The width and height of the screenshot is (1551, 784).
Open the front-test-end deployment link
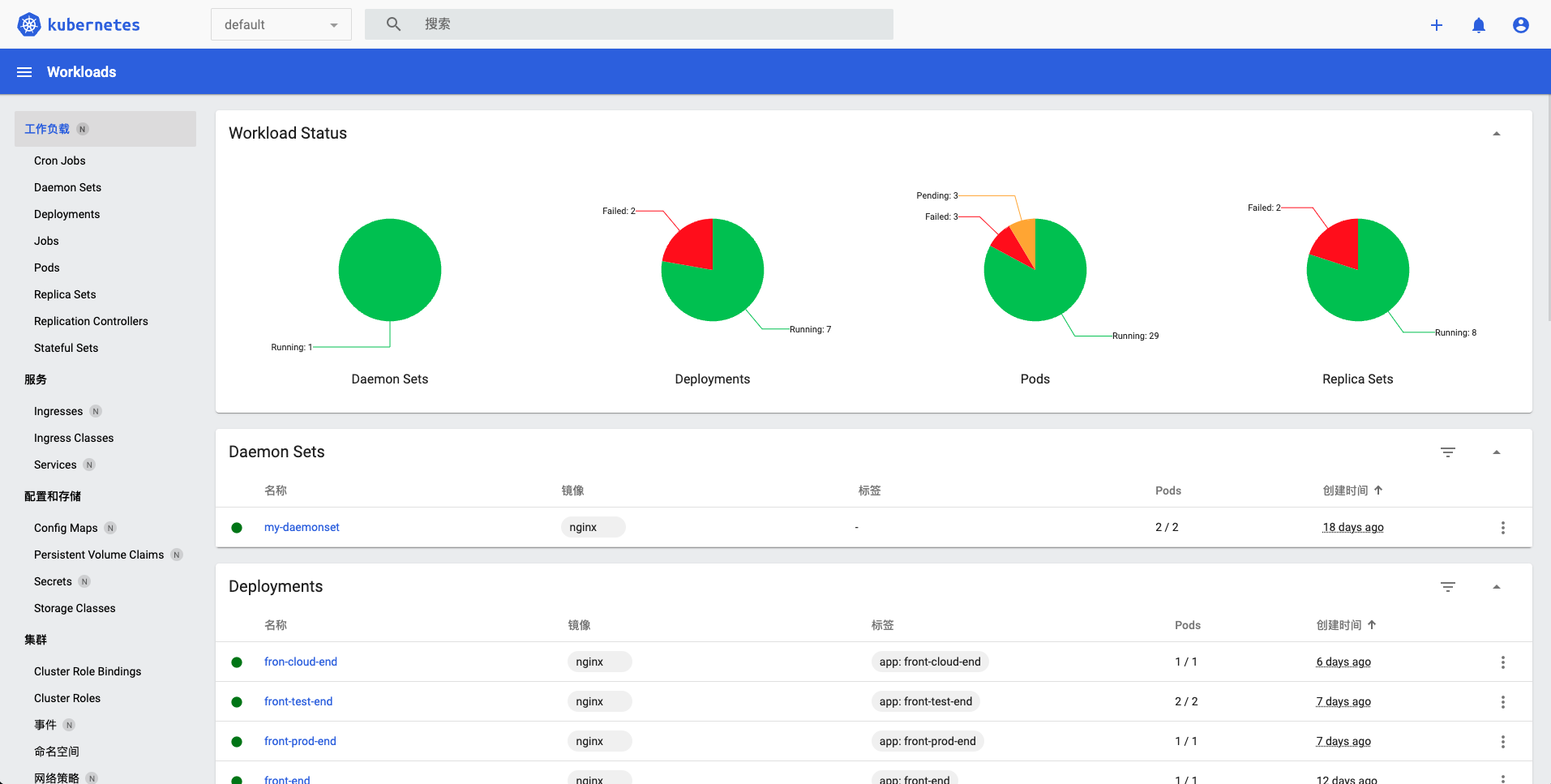point(298,701)
